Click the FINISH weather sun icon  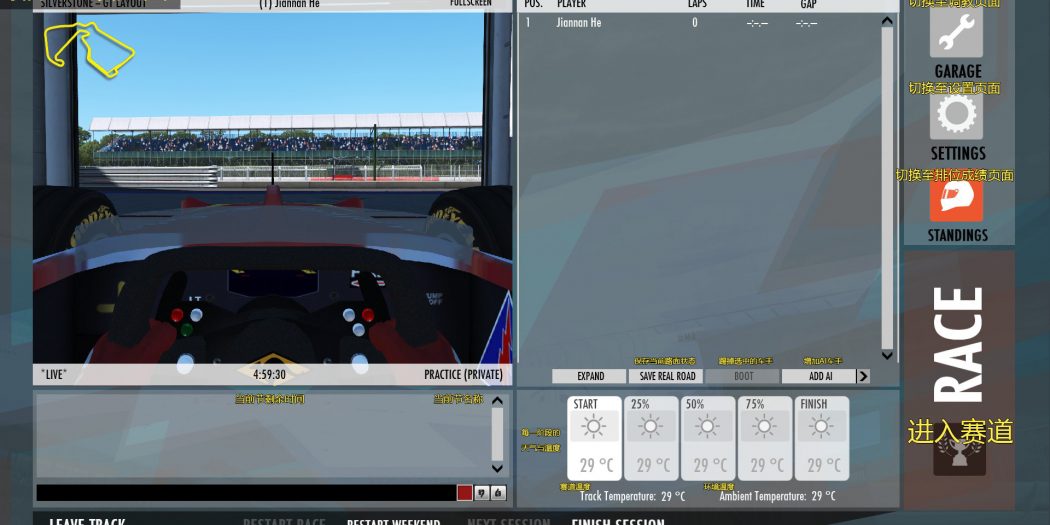(x=821, y=427)
